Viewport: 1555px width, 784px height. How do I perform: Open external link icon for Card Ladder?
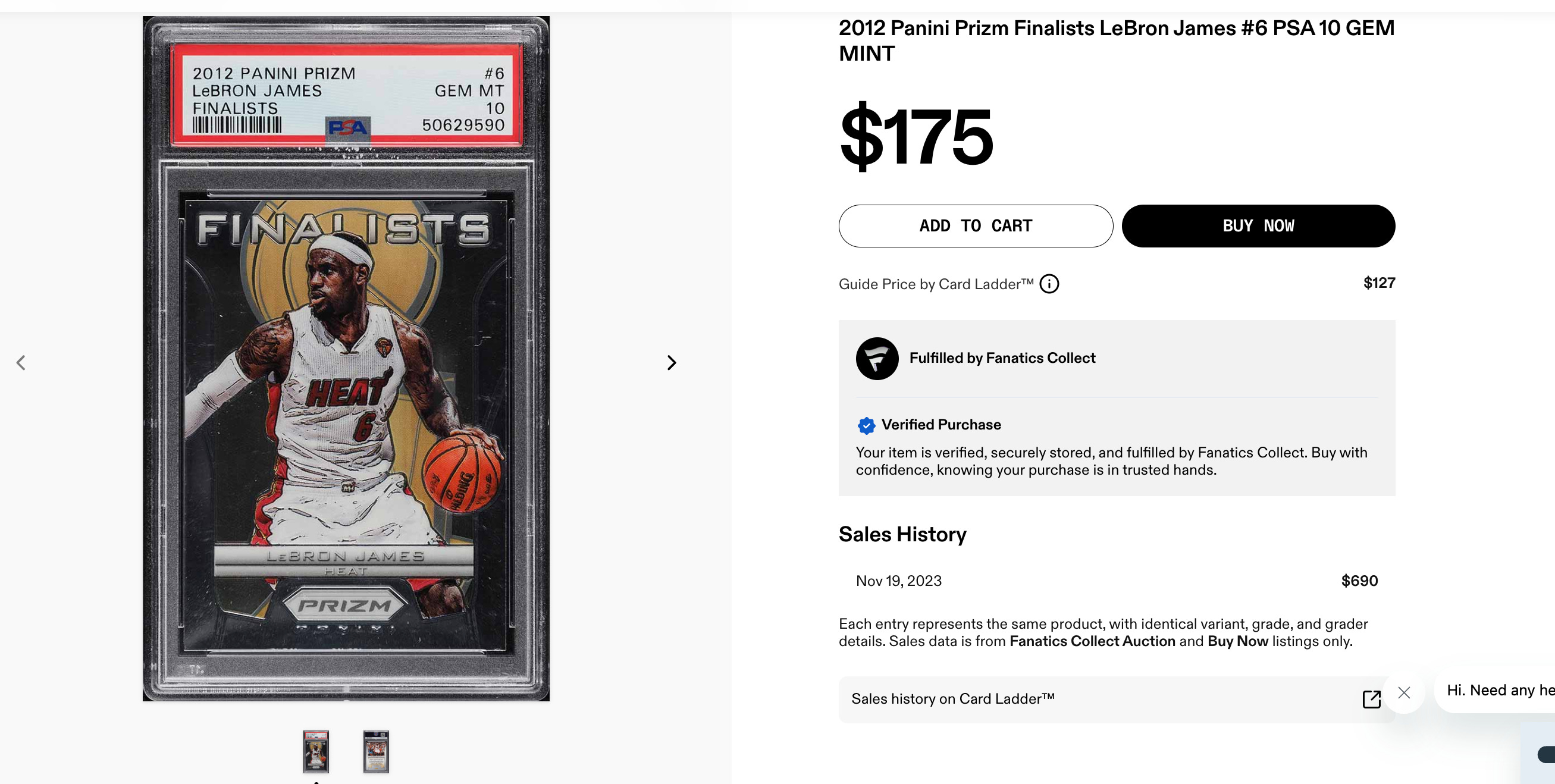(x=1372, y=700)
